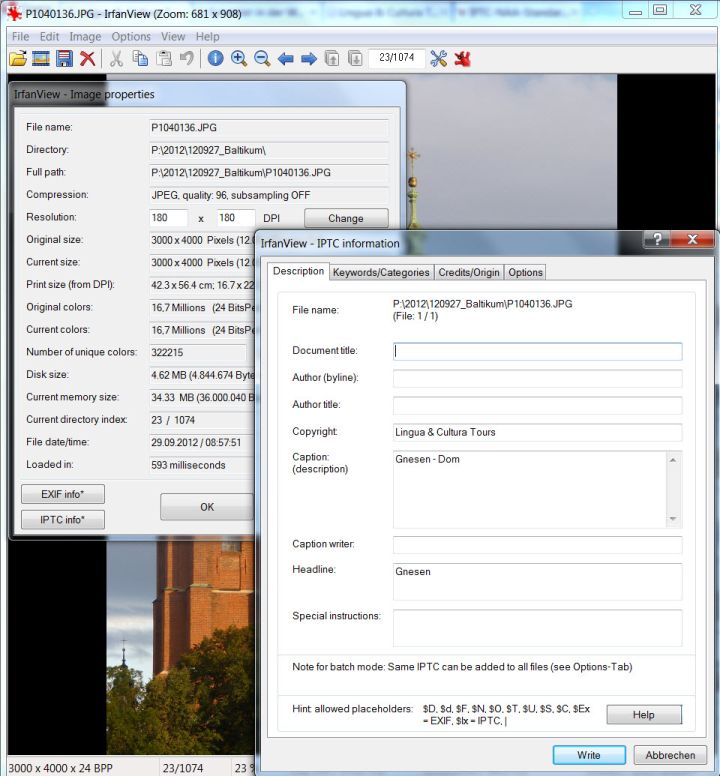Click the Number of unique colors value 322215
The height and width of the screenshot is (776, 720).
pos(197,352)
